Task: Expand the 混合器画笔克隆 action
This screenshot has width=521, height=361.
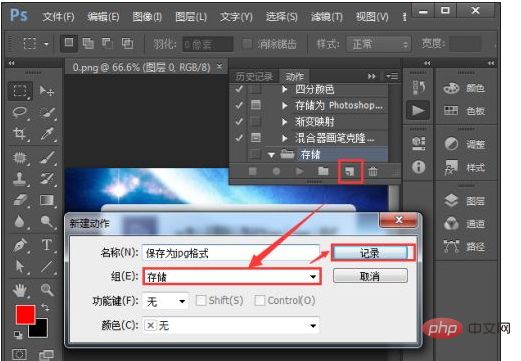Action: [x=284, y=137]
